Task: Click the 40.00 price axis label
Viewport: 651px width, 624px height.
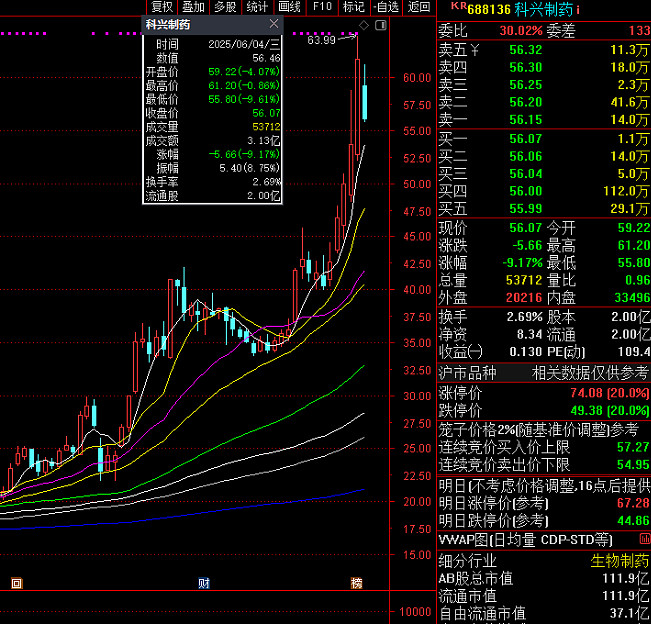Action: [417, 290]
